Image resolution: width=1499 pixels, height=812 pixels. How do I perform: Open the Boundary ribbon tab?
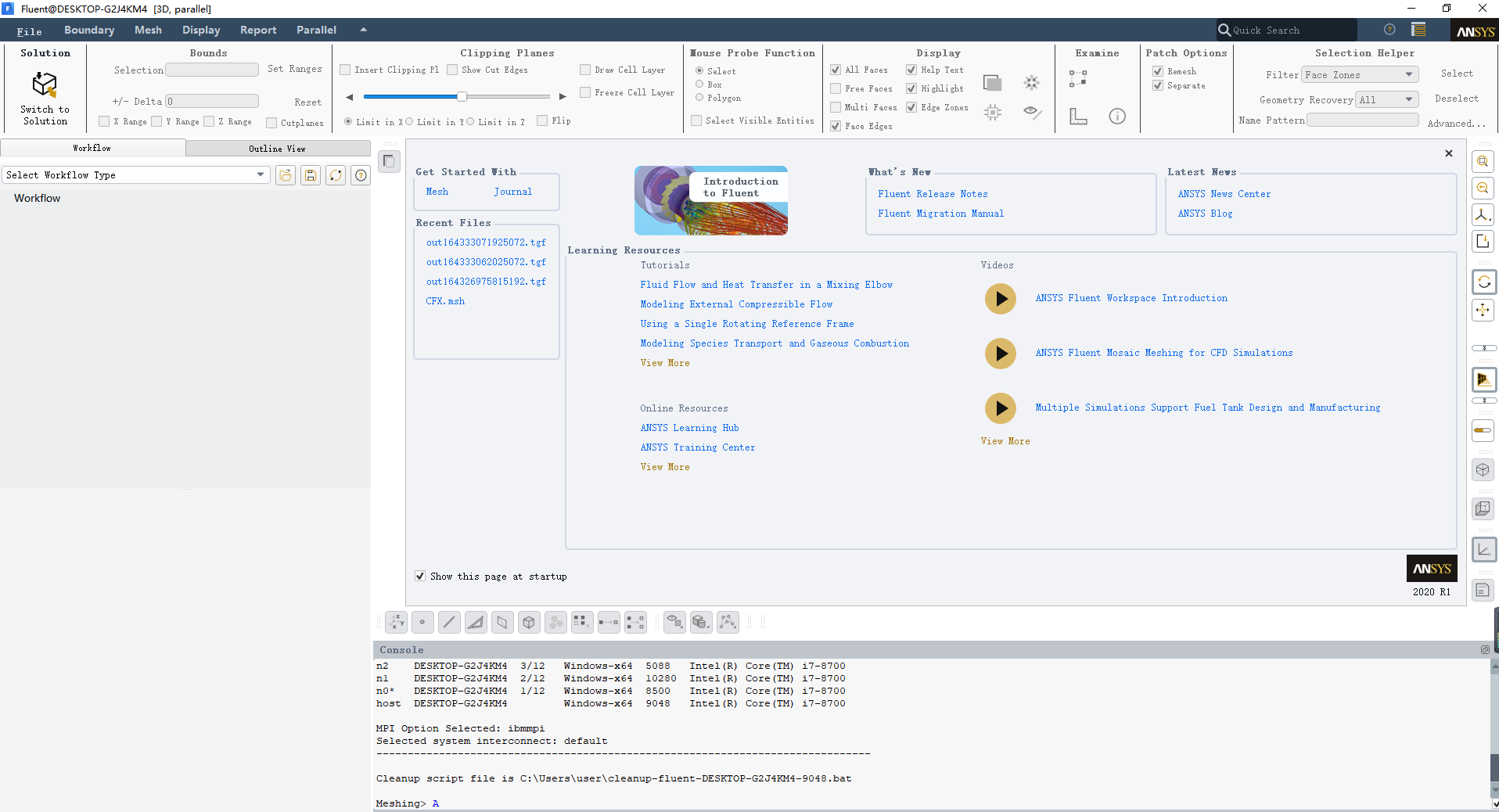(89, 30)
